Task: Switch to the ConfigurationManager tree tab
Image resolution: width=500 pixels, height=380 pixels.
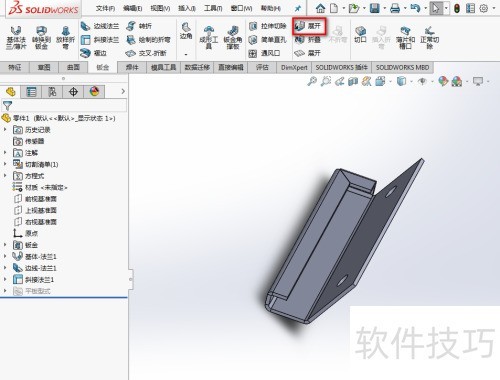Action: 52,91
